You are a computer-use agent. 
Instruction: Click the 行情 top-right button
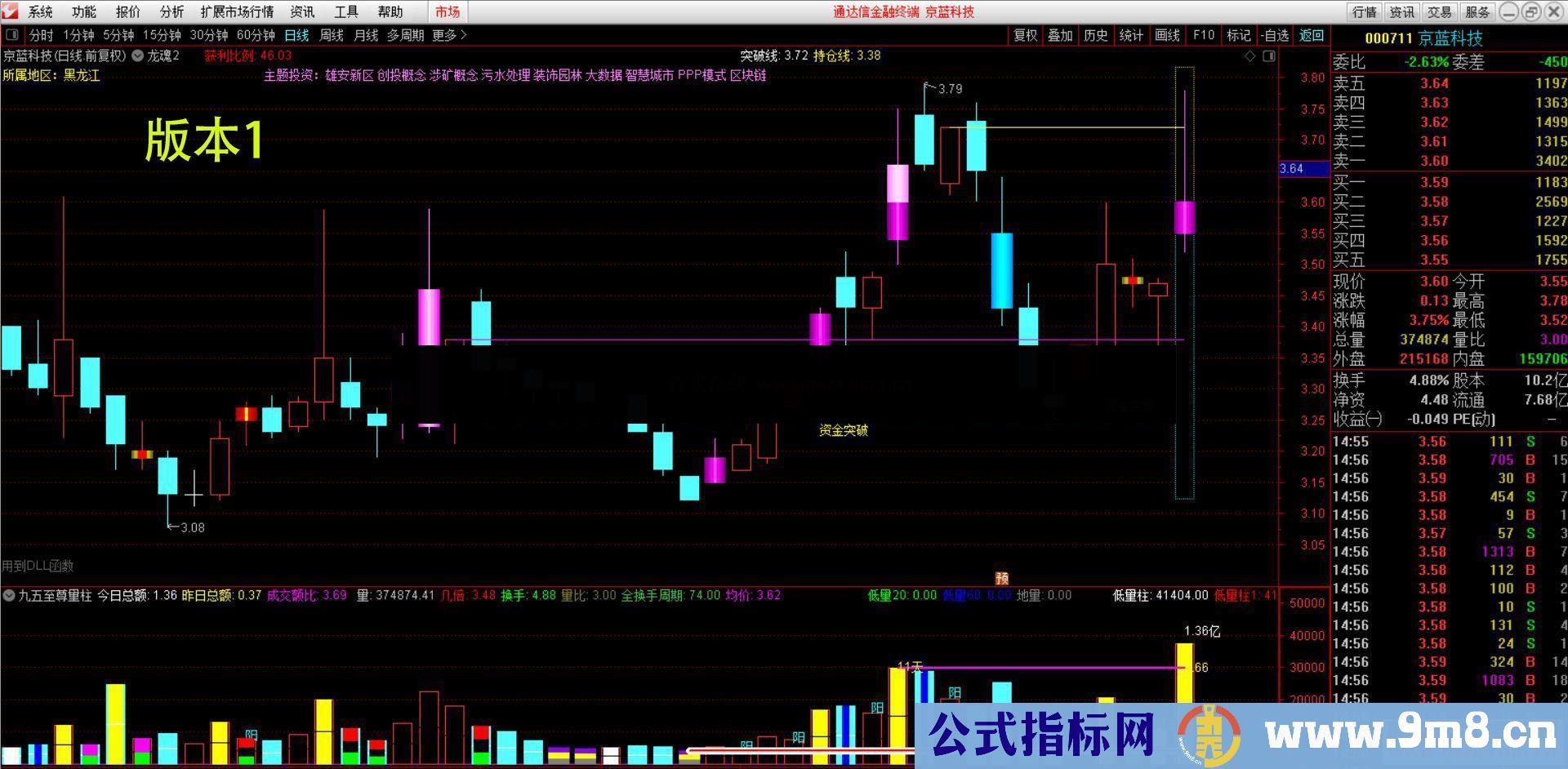1364,11
